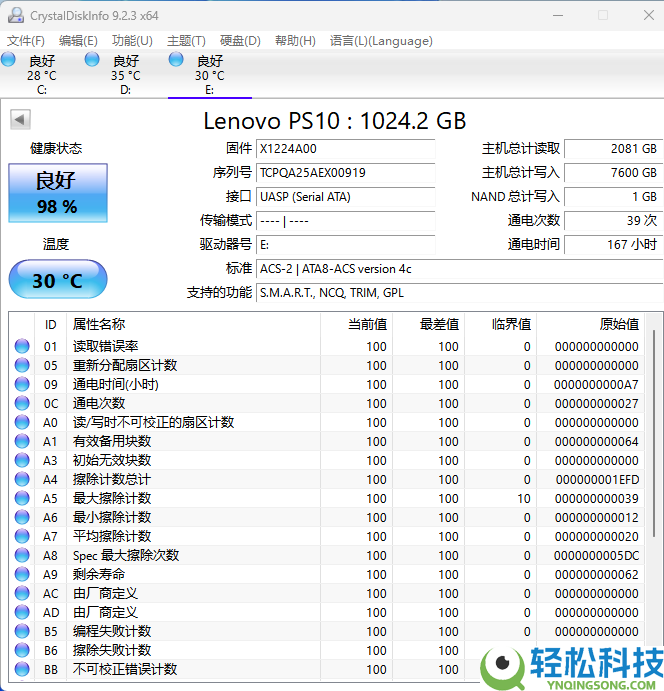Click the 30 °C temperature button
The width and height of the screenshot is (664, 691).
point(56,280)
